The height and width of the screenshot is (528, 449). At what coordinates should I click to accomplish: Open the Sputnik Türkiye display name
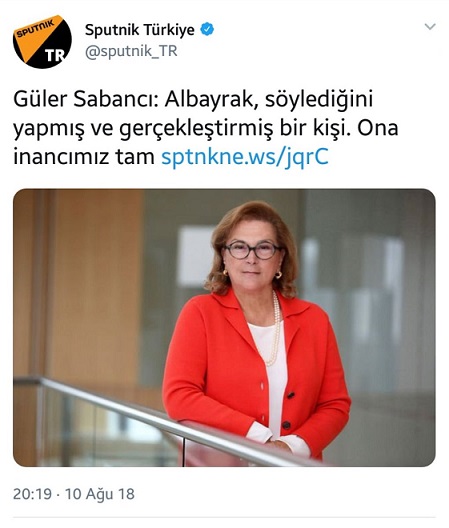coord(140,30)
